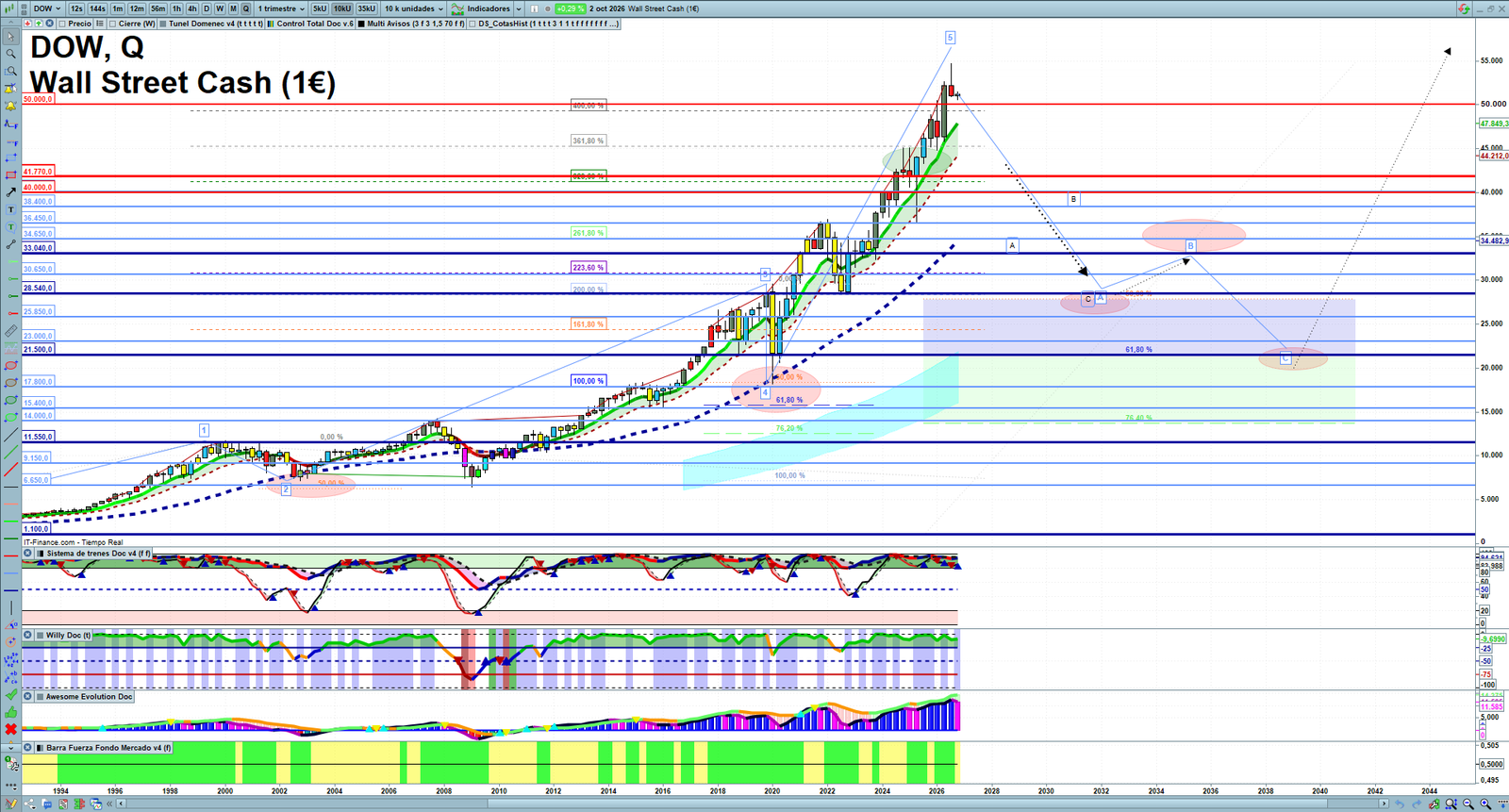Select the ruler measuring tool
Viewport: 1509px width, 812px height.
coord(10,331)
